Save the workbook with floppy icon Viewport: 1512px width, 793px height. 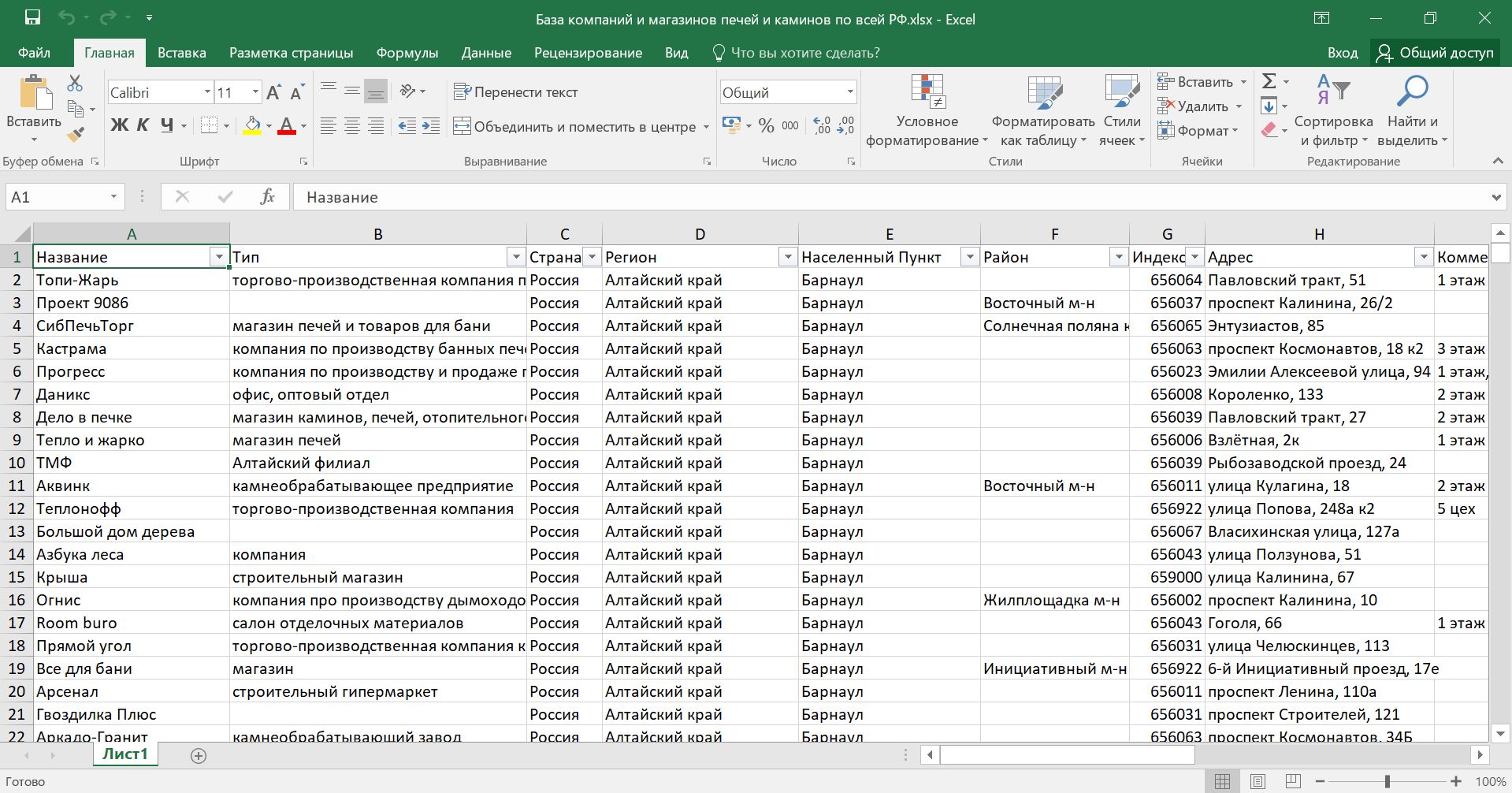click(x=32, y=18)
